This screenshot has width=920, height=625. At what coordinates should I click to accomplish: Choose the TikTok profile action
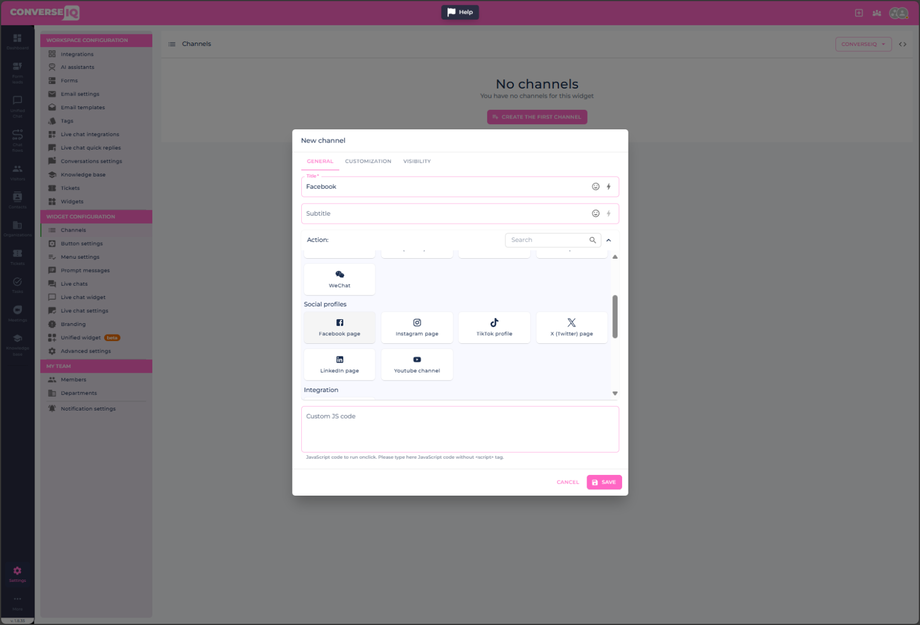click(x=493, y=327)
